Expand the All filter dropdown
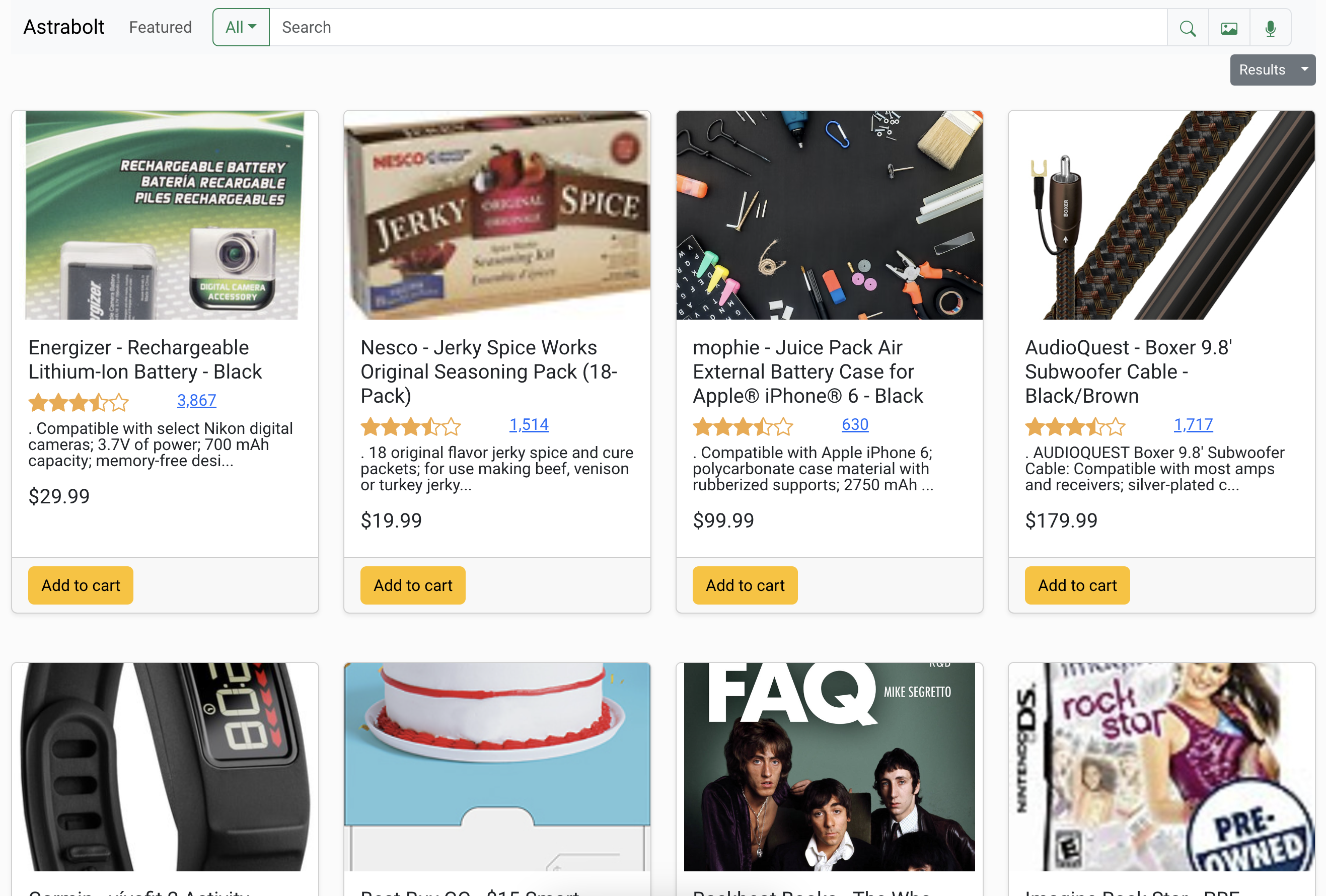This screenshot has width=1326, height=896. tap(240, 27)
